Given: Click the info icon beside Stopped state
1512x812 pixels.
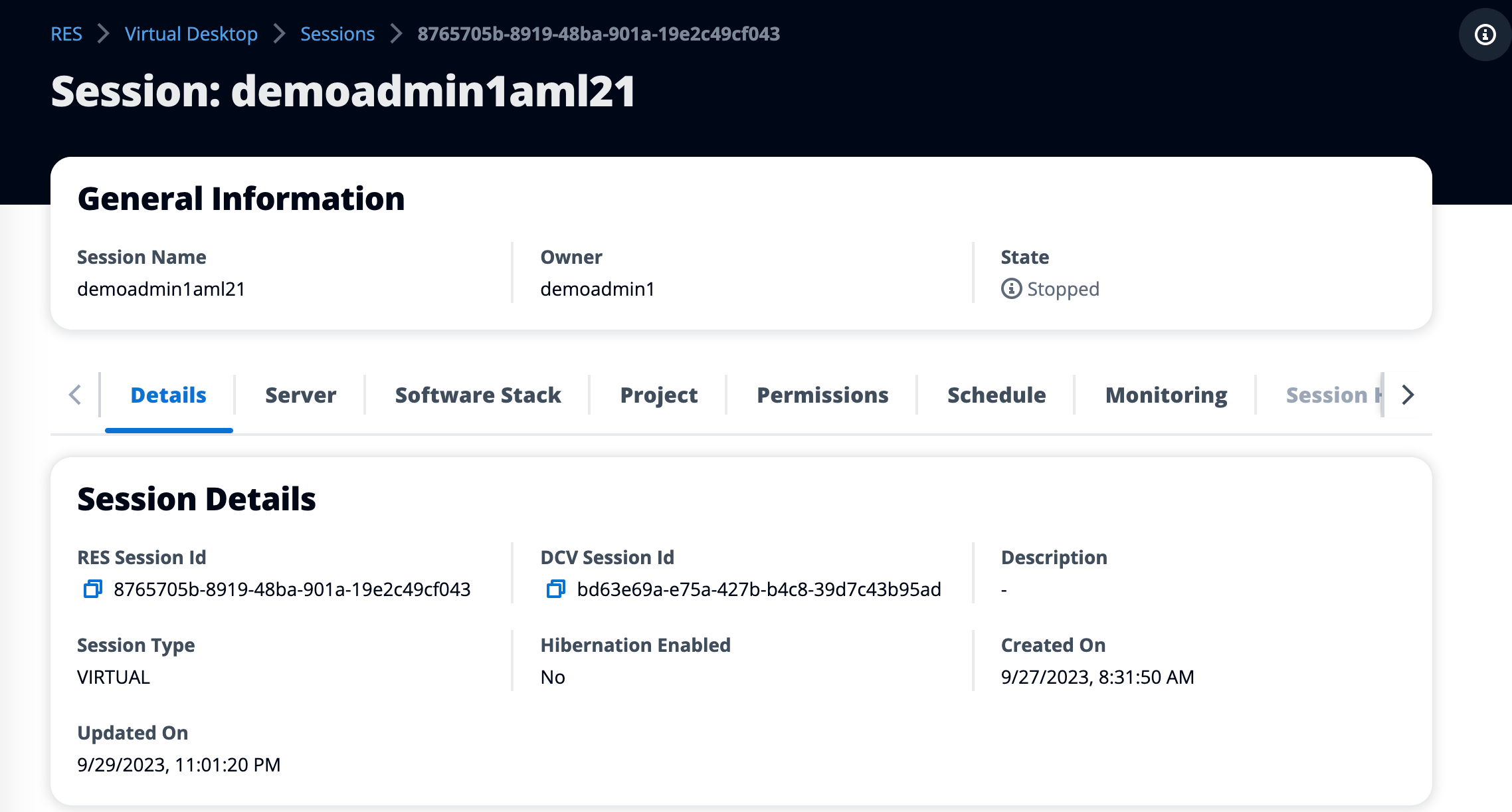Looking at the screenshot, I should pyautogui.click(x=1010, y=288).
